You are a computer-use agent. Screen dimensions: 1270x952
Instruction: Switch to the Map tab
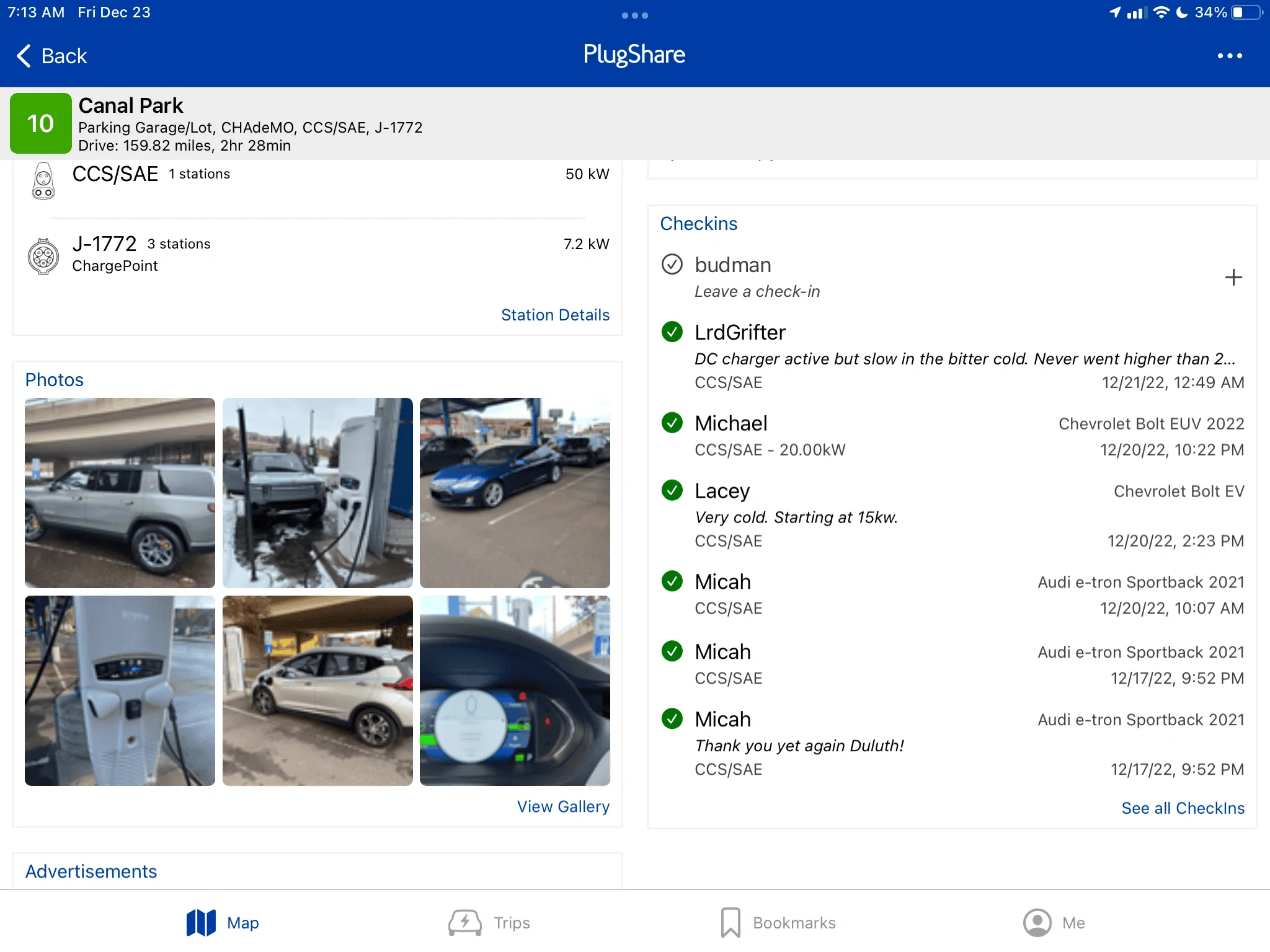(x=223, y=923)
